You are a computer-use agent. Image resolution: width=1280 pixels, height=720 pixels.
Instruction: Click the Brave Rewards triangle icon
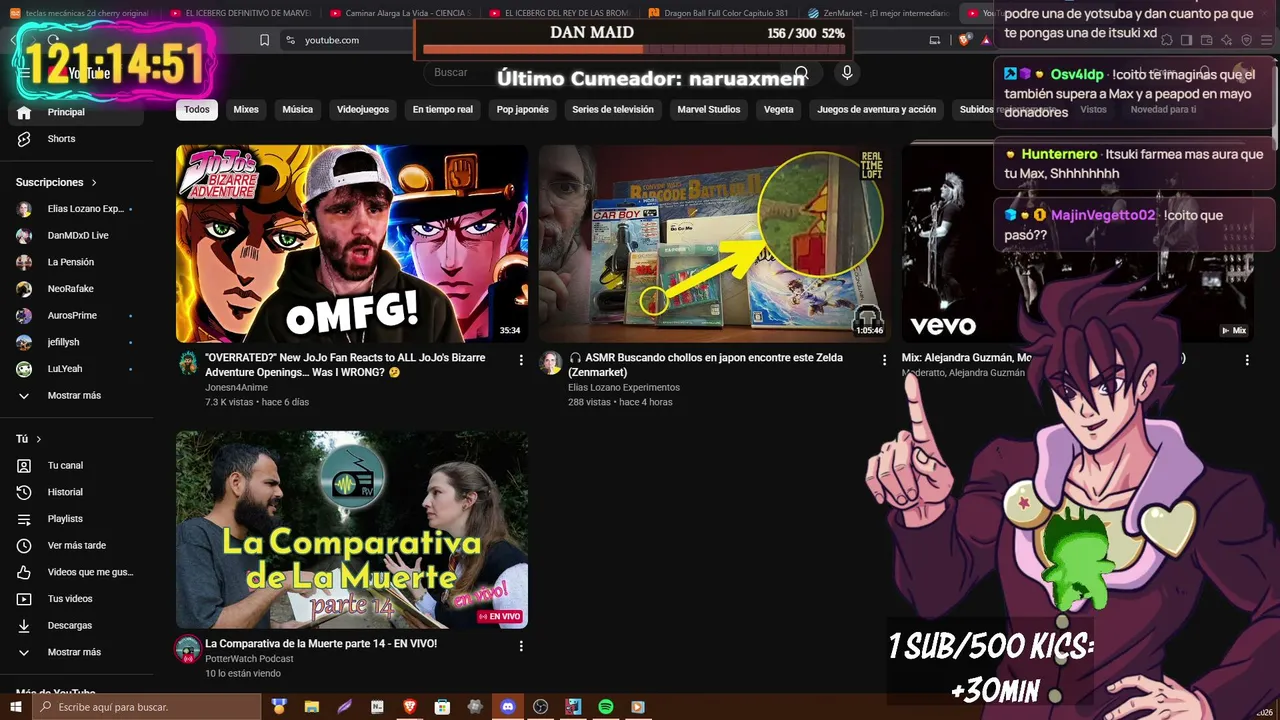tap(986, 40)
